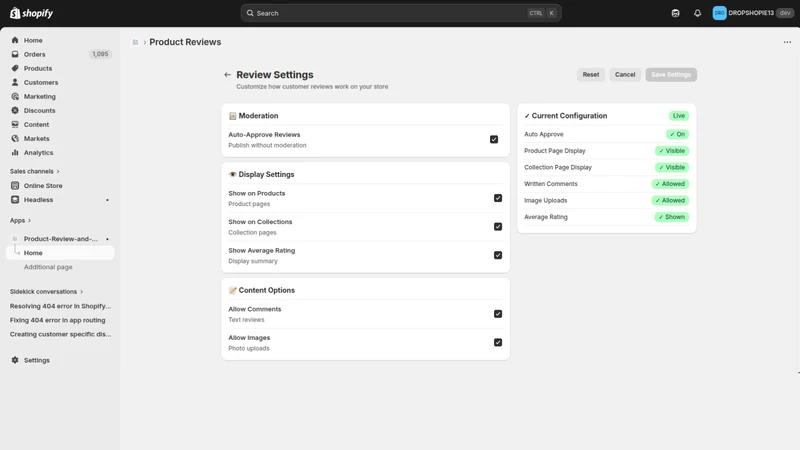Click the Auto Approve On badge

[677, 134]
